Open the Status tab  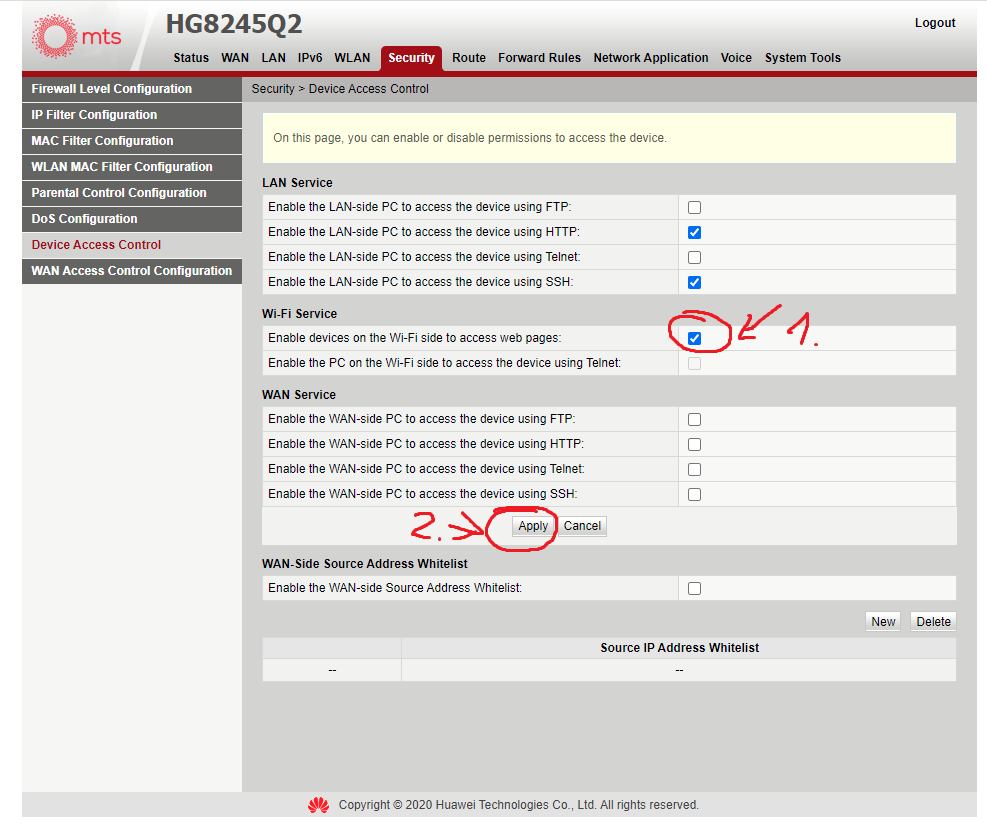click(x=191, y=58)
